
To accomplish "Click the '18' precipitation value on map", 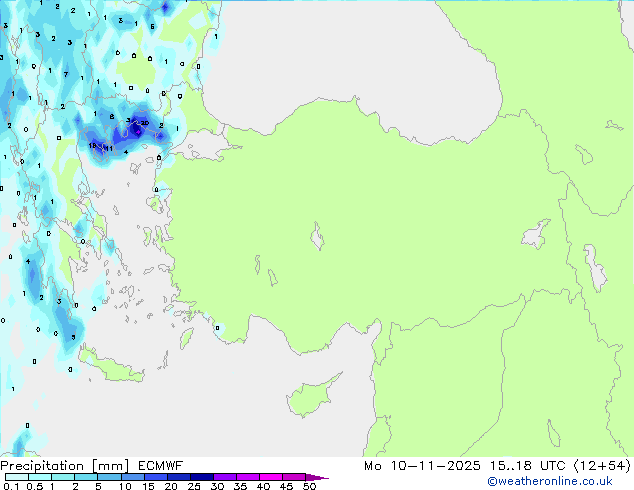I will pyautogui.click(x=92, y=146).
